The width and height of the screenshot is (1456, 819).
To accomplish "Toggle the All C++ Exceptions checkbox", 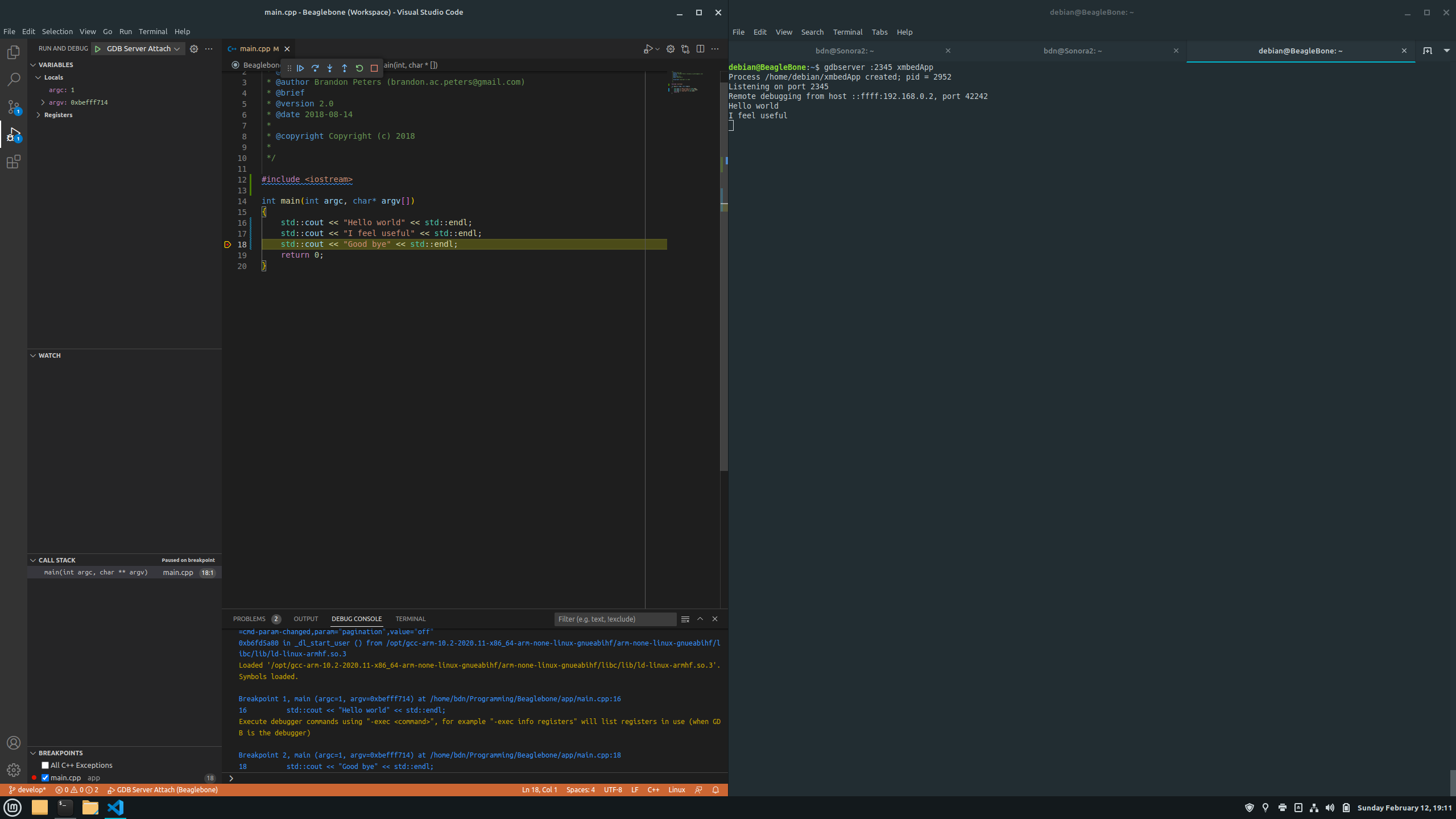I will tap(45, 765).
